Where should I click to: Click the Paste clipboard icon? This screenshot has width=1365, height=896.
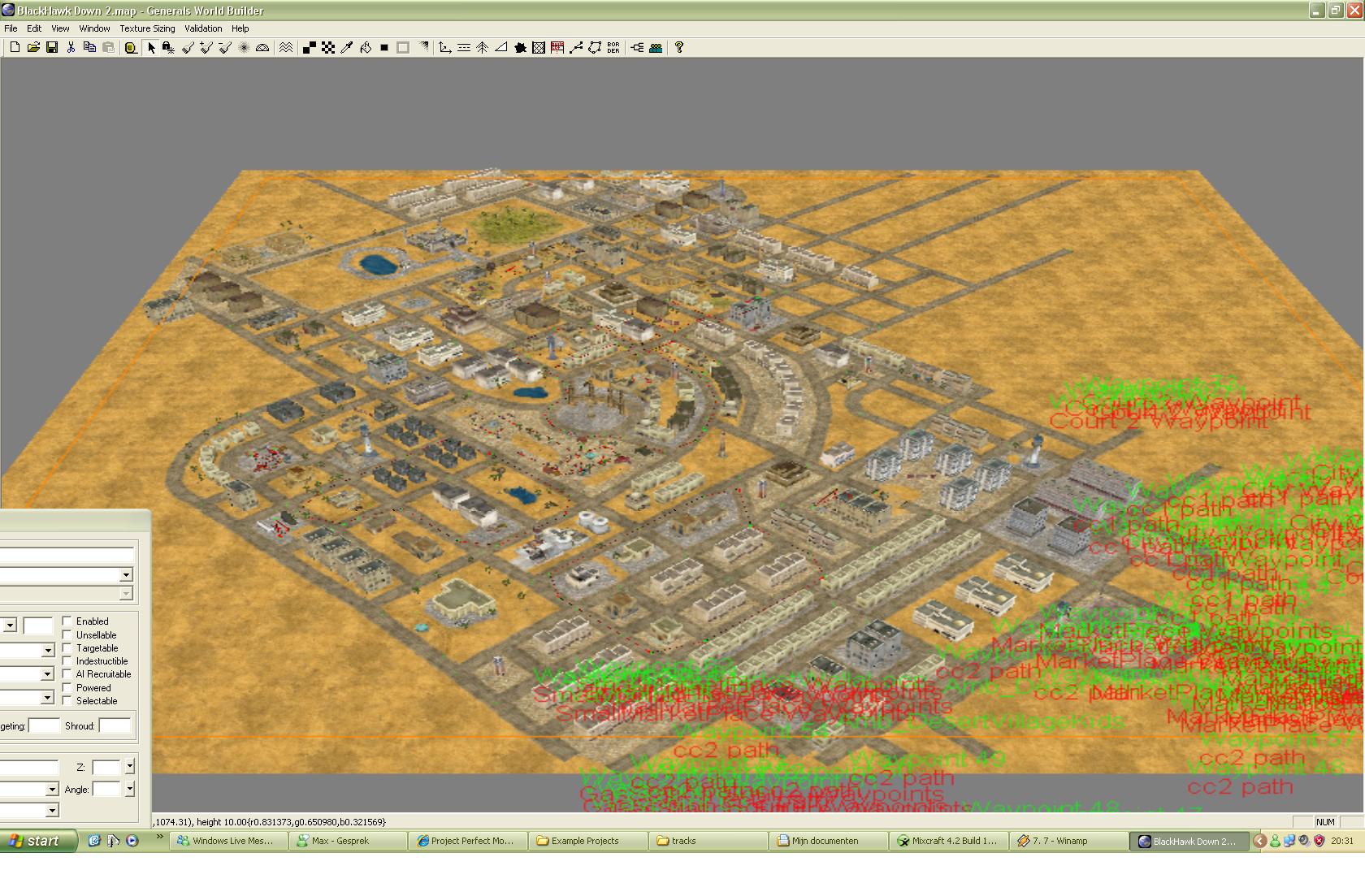108,48
